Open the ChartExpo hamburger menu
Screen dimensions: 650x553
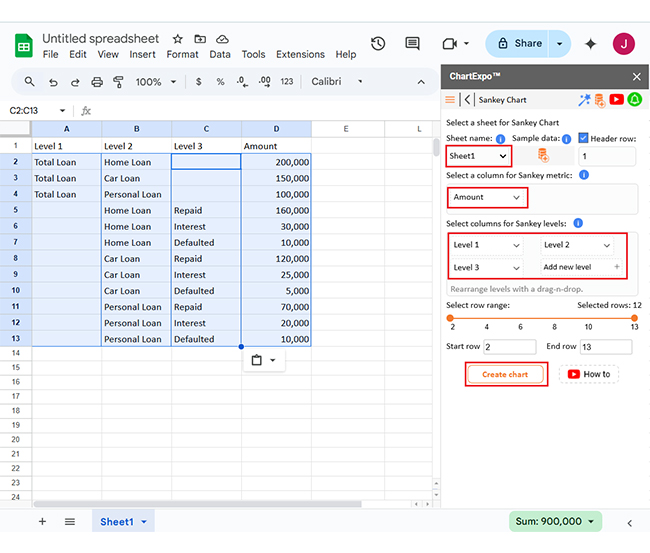pos(450,100)
